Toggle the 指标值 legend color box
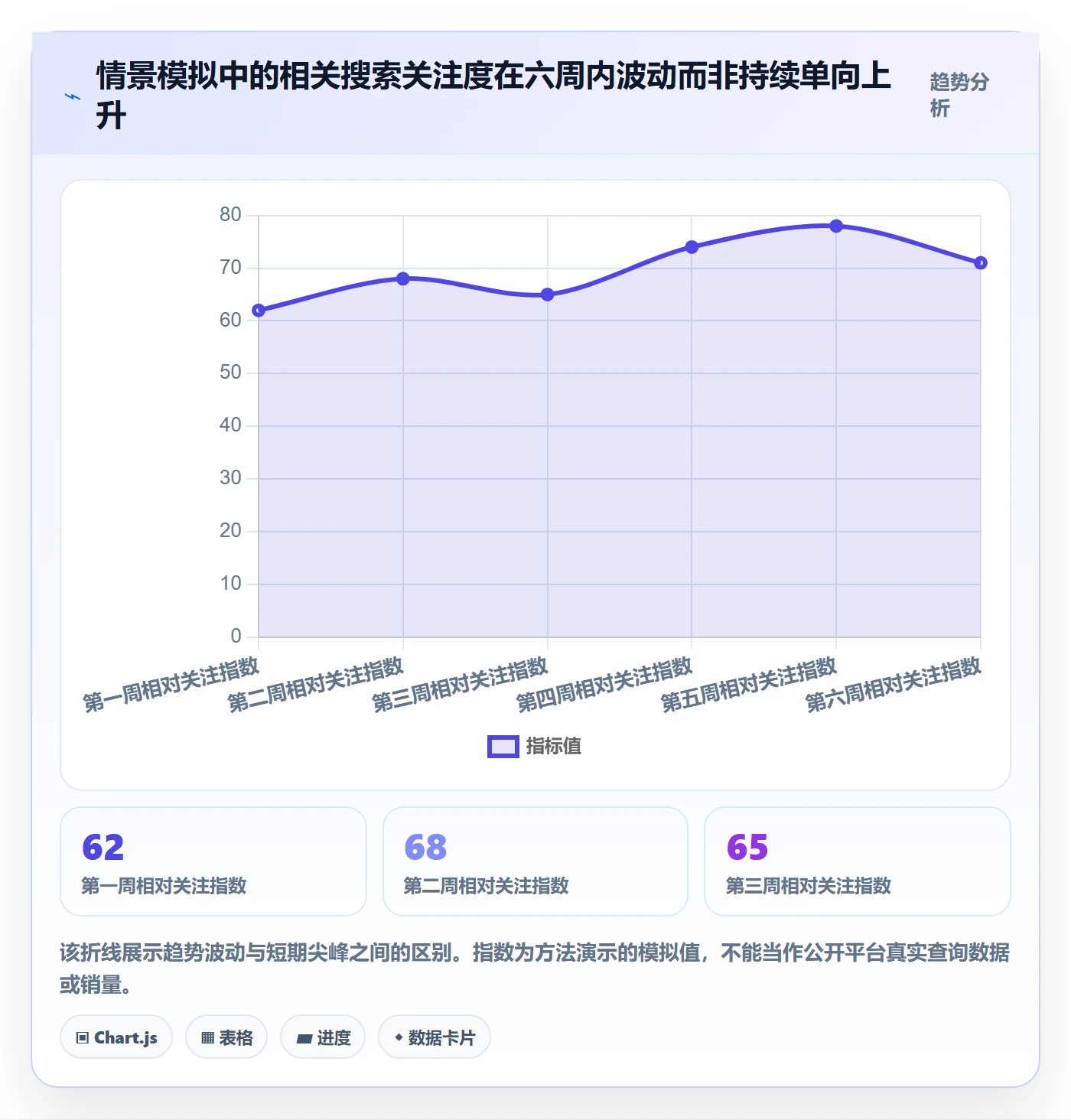Viewport: 1071px width, 1120px height. point(503,747)
